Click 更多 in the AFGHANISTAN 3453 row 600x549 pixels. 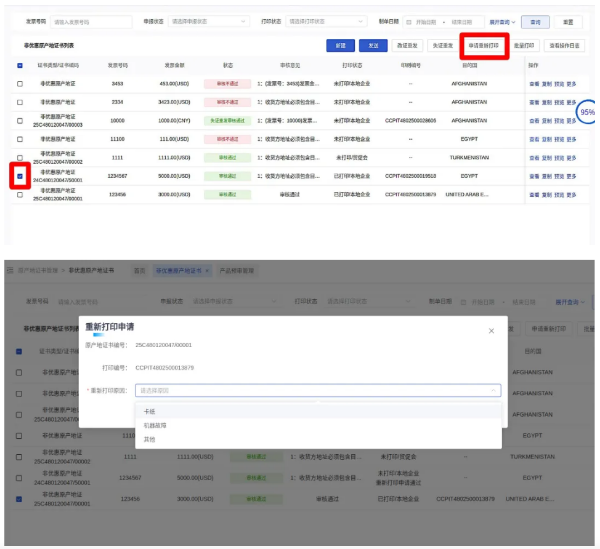(x=572, y=84)
